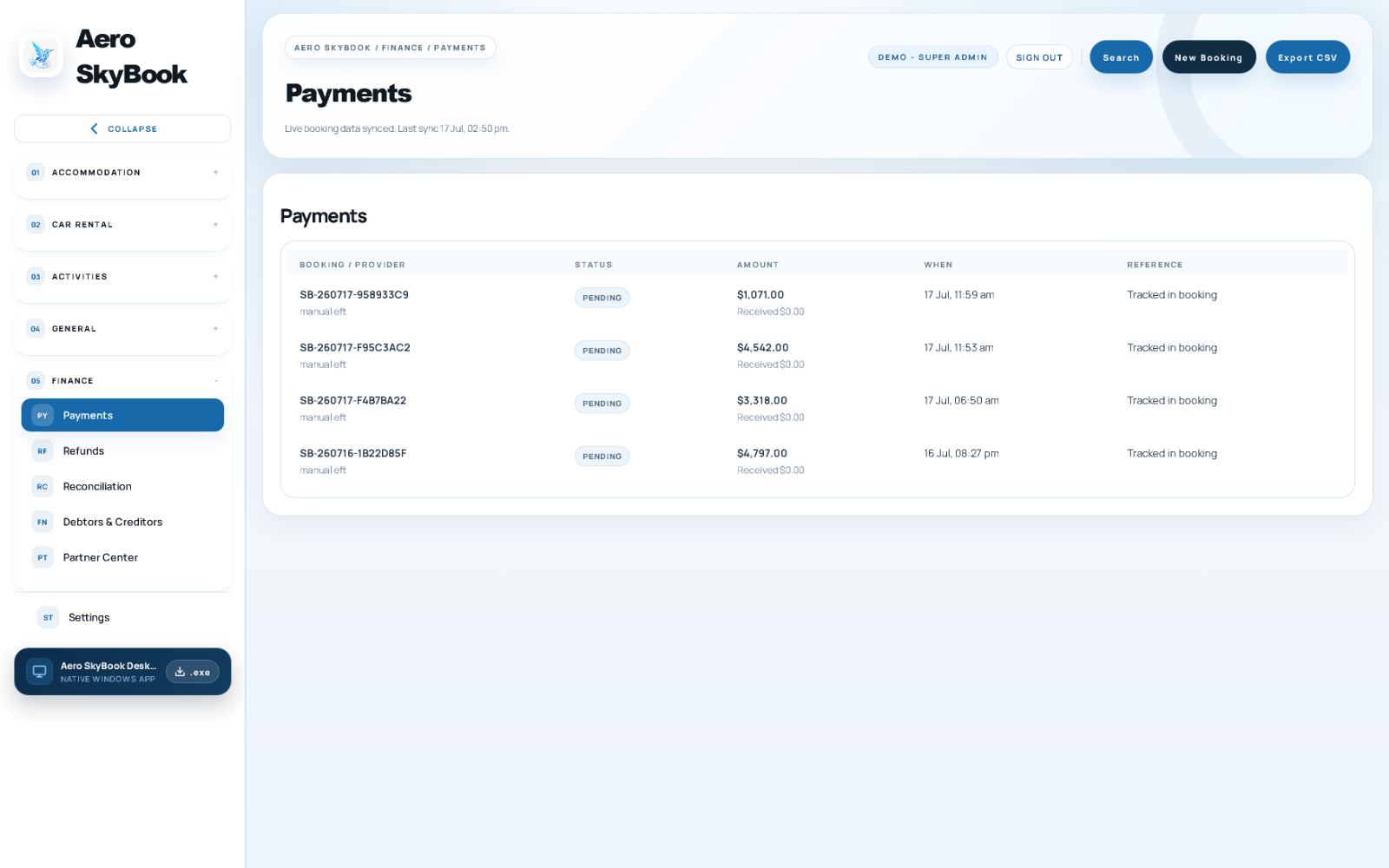
Task: Open booking SB-260717-F95C3AC2
Action: (x=355, y=348)
